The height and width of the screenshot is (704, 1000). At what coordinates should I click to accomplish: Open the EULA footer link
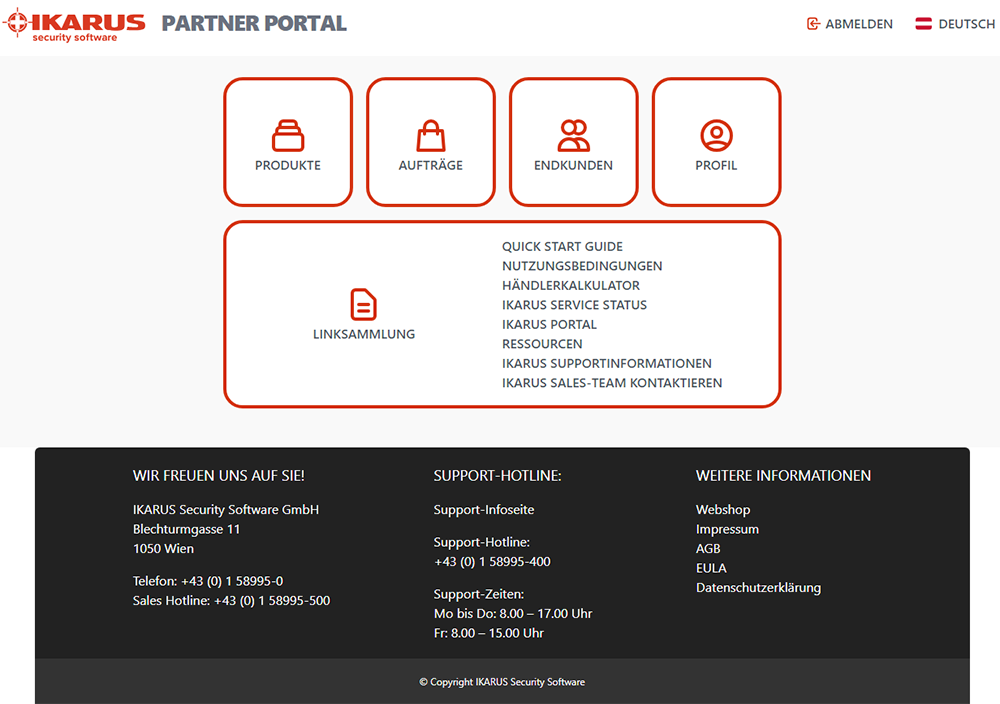pos(711,568)
